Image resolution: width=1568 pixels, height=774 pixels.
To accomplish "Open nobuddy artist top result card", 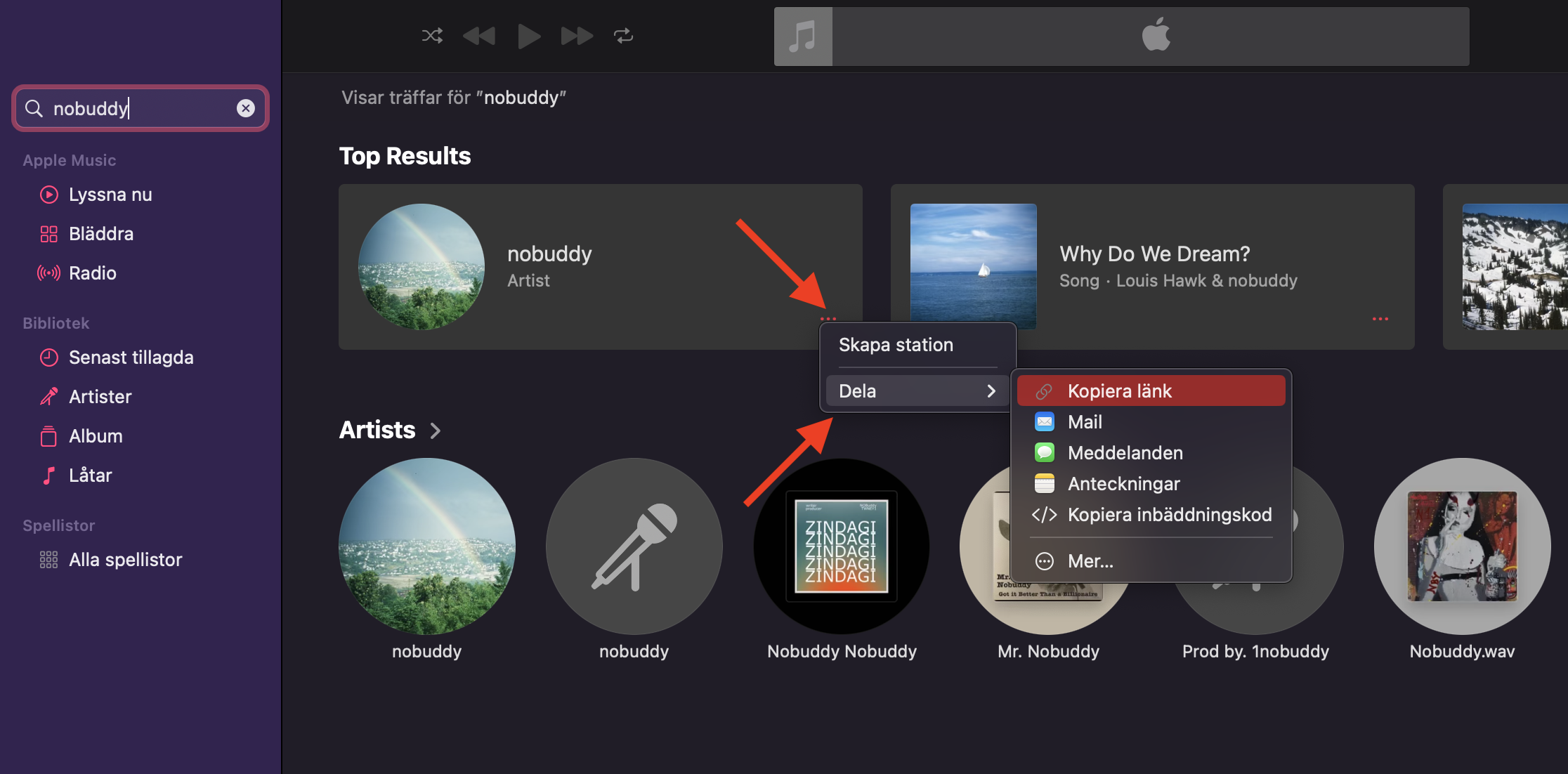I will click(600, 267).
